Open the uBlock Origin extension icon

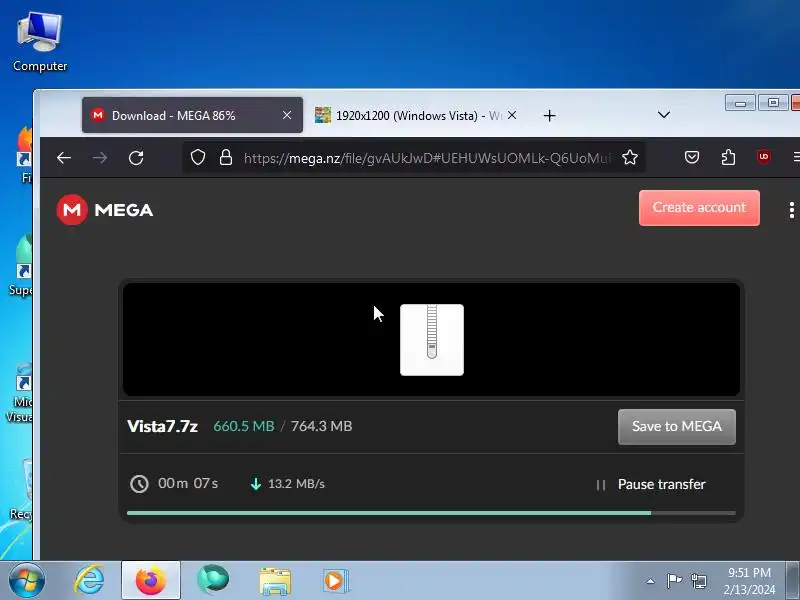[x=764, y=157]
